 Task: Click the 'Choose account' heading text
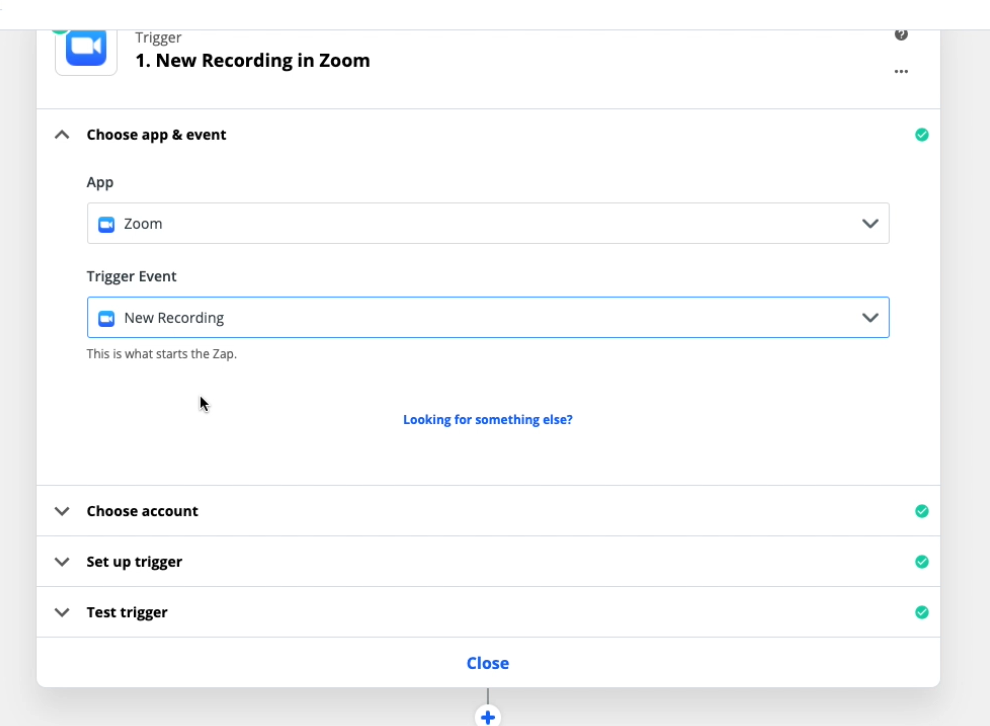pyautogui.click(x=142, y=511)
